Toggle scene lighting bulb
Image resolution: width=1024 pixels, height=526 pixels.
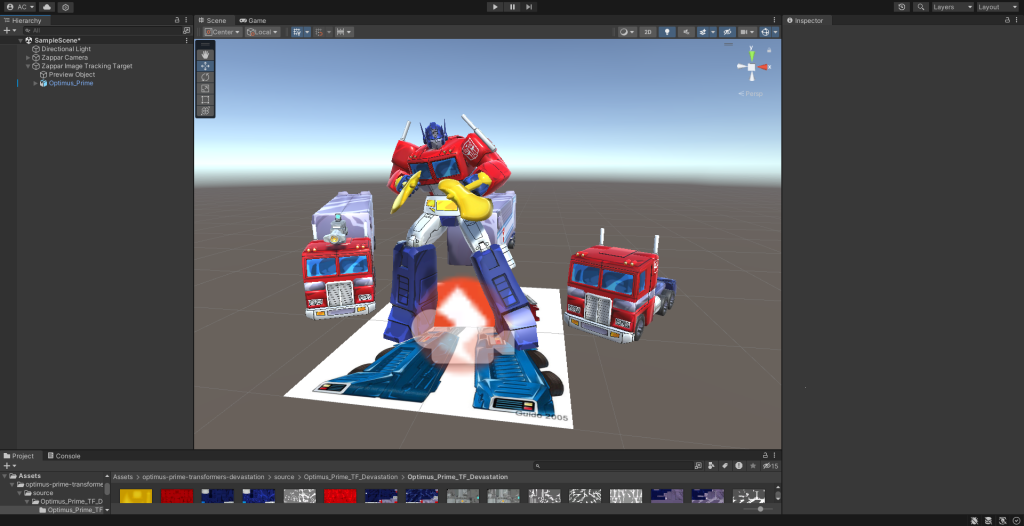pyautogui.click(x=667, y=32)
